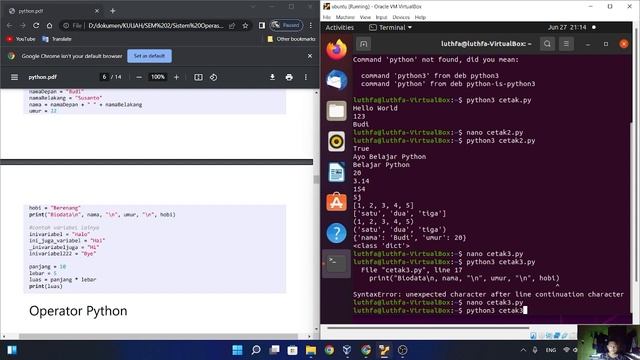
Task: Click the PDF vertical scrollbar thumb
Action: 316,180
